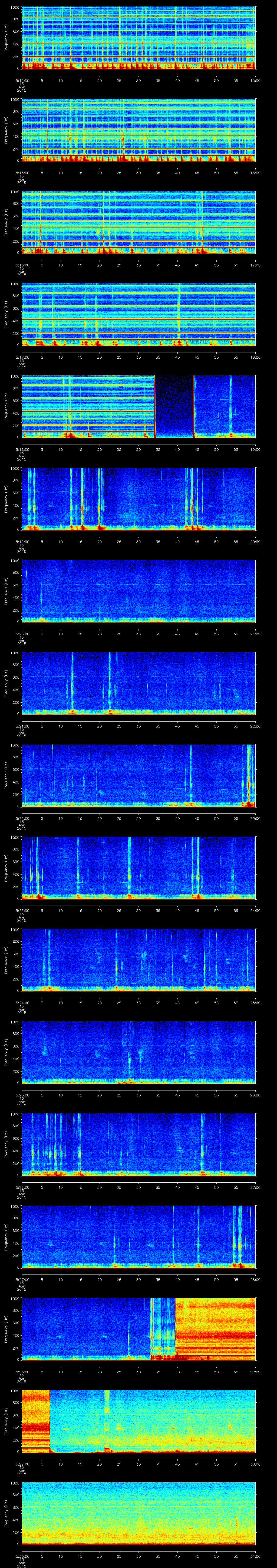Image resolution: width=277 pixels, height=1568 pixels.
Task: Open the 5:25:00 spectrogram panel
Action: pos(138,1052)
